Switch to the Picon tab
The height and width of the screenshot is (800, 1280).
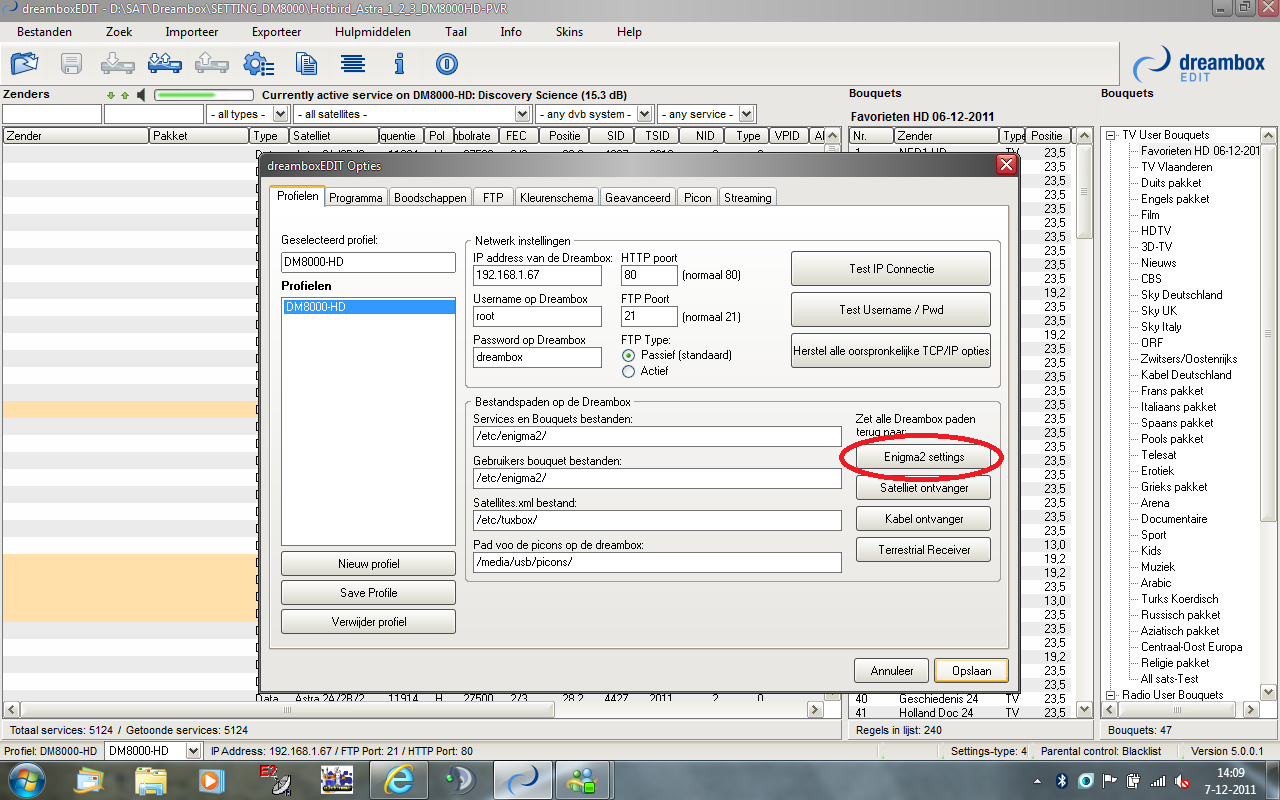pos(698,198)
